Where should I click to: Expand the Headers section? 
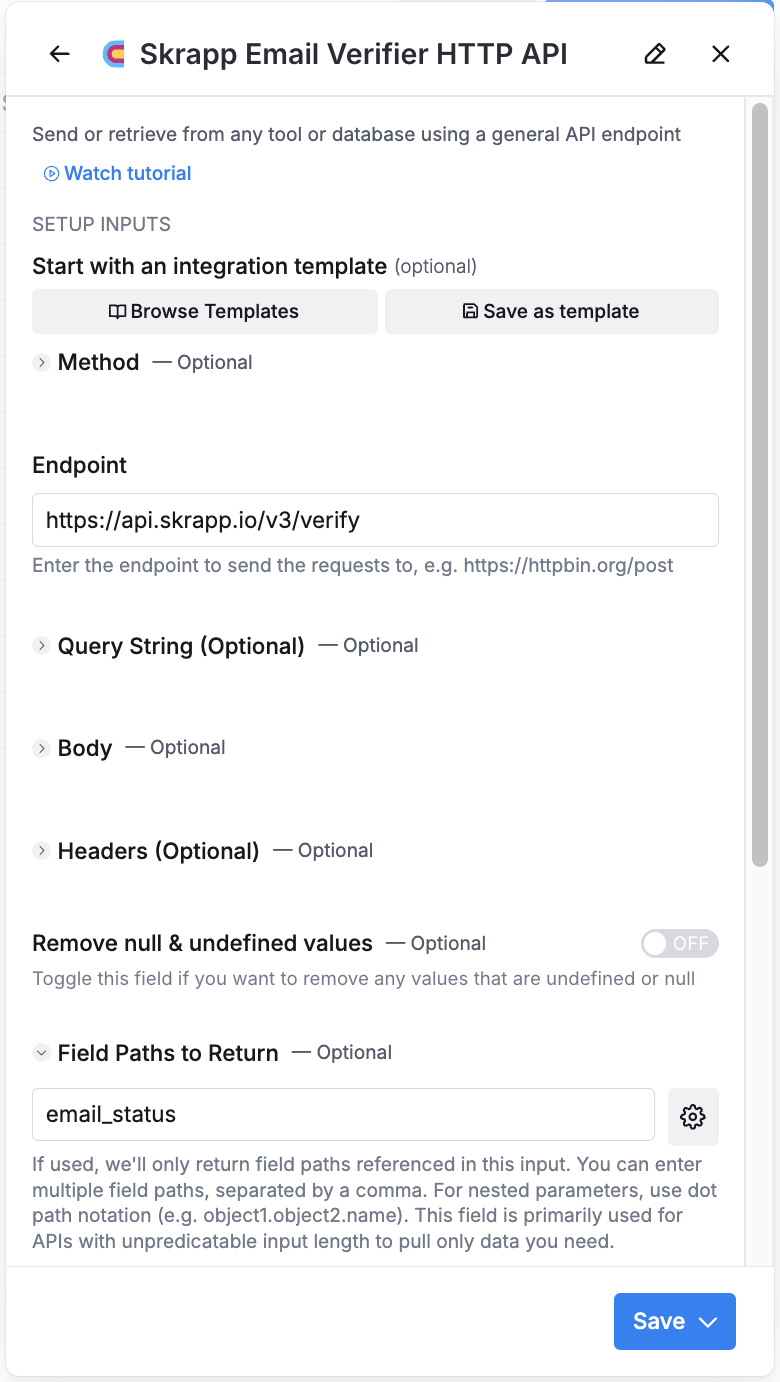coord(41,851)
